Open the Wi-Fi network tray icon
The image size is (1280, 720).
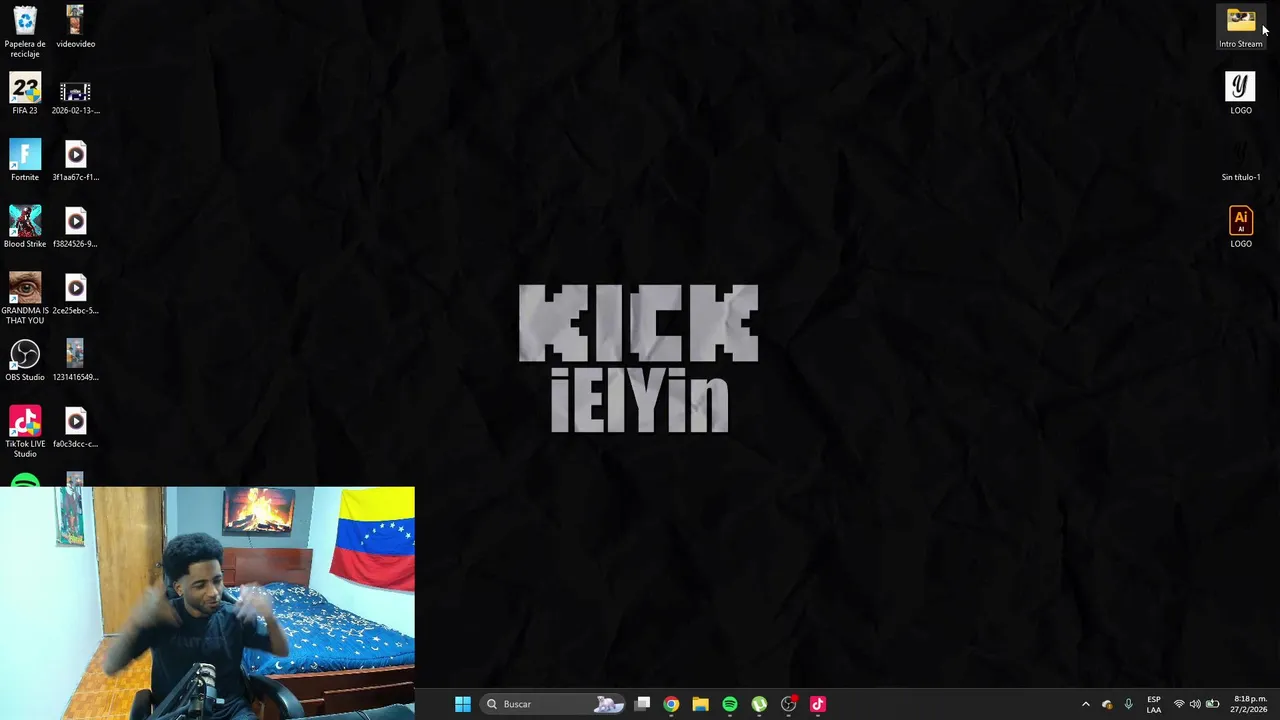coord(1179,704)
